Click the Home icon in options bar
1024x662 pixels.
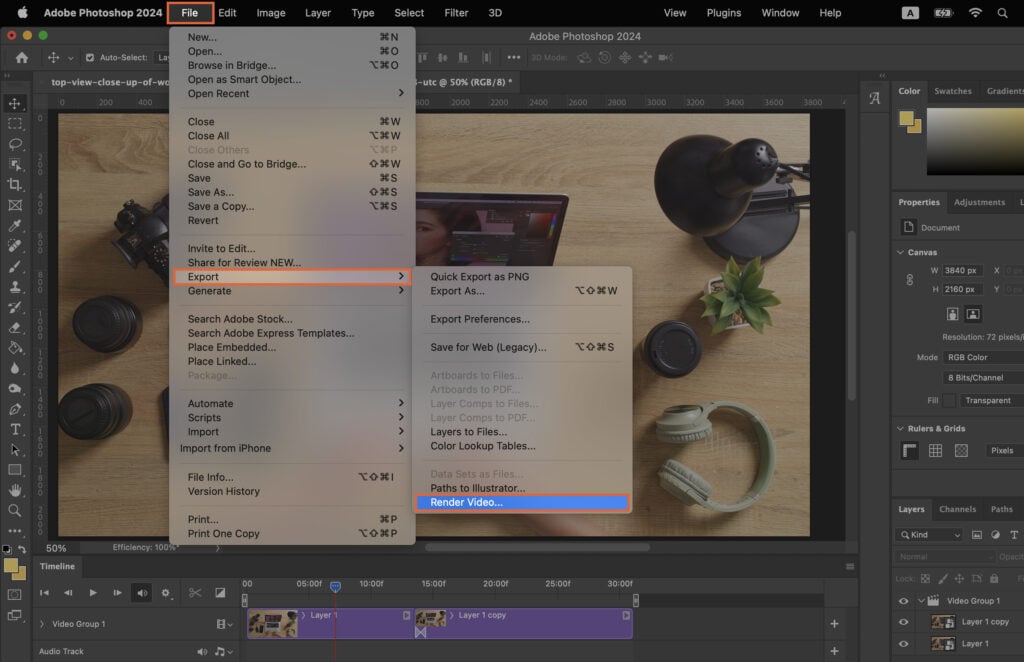[21, 58]
